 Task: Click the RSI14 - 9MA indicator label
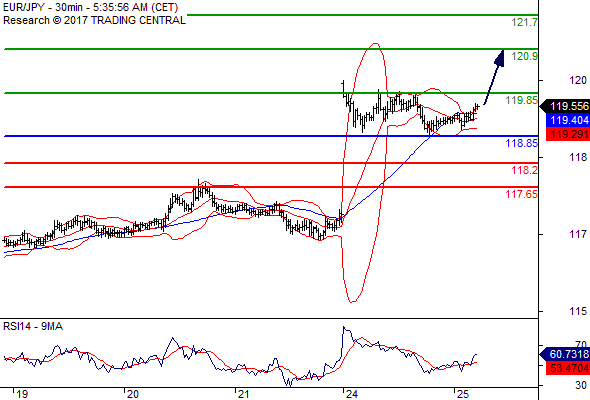pos(33,327)
